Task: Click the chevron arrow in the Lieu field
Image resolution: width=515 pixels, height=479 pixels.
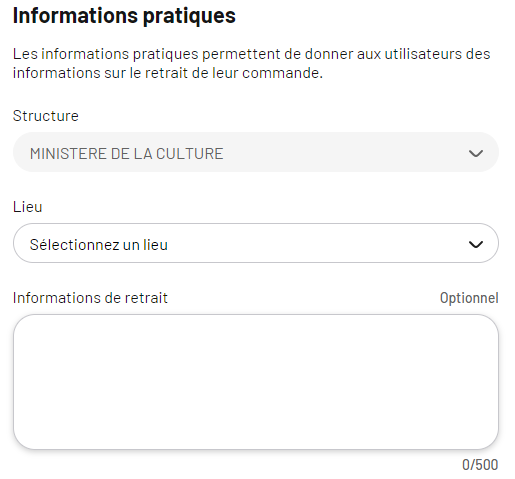Action: pyautogui.click(x=475, y=244)
